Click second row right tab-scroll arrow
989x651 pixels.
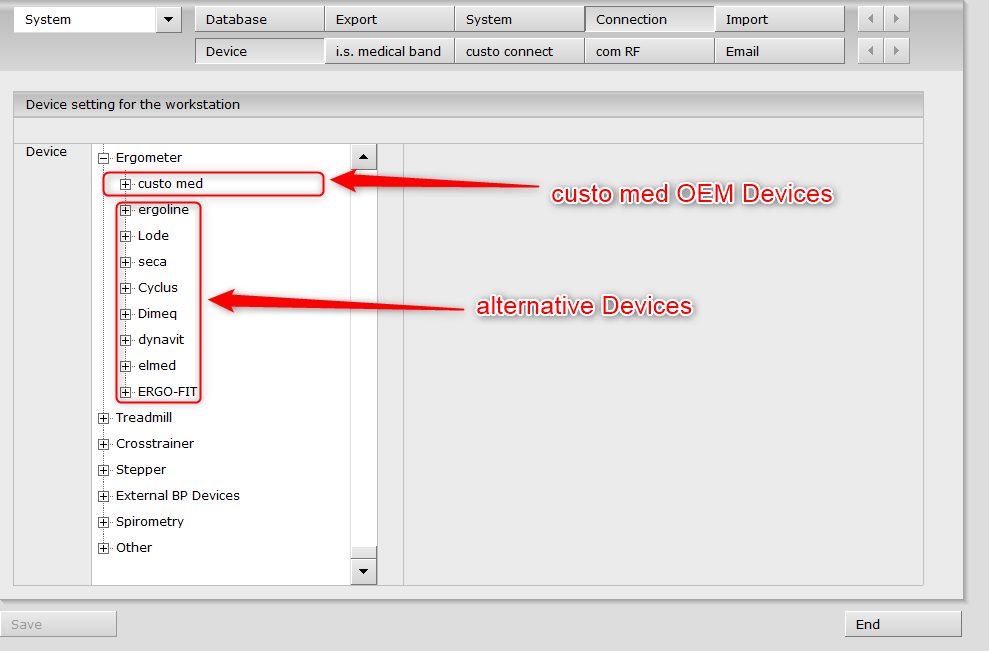(896, 51)
